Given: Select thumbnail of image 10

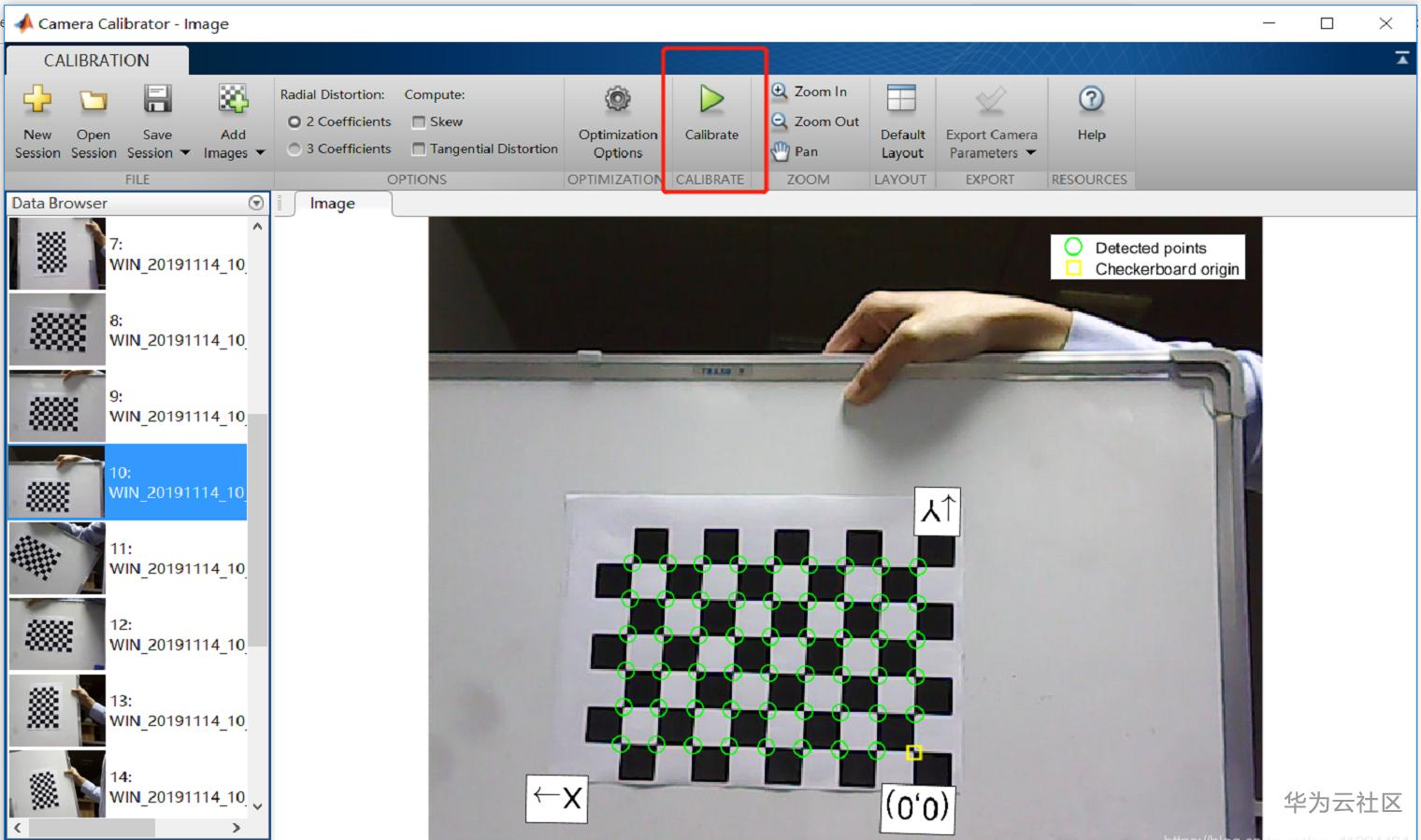Looking at the screenshot, I should pos(57,482).
